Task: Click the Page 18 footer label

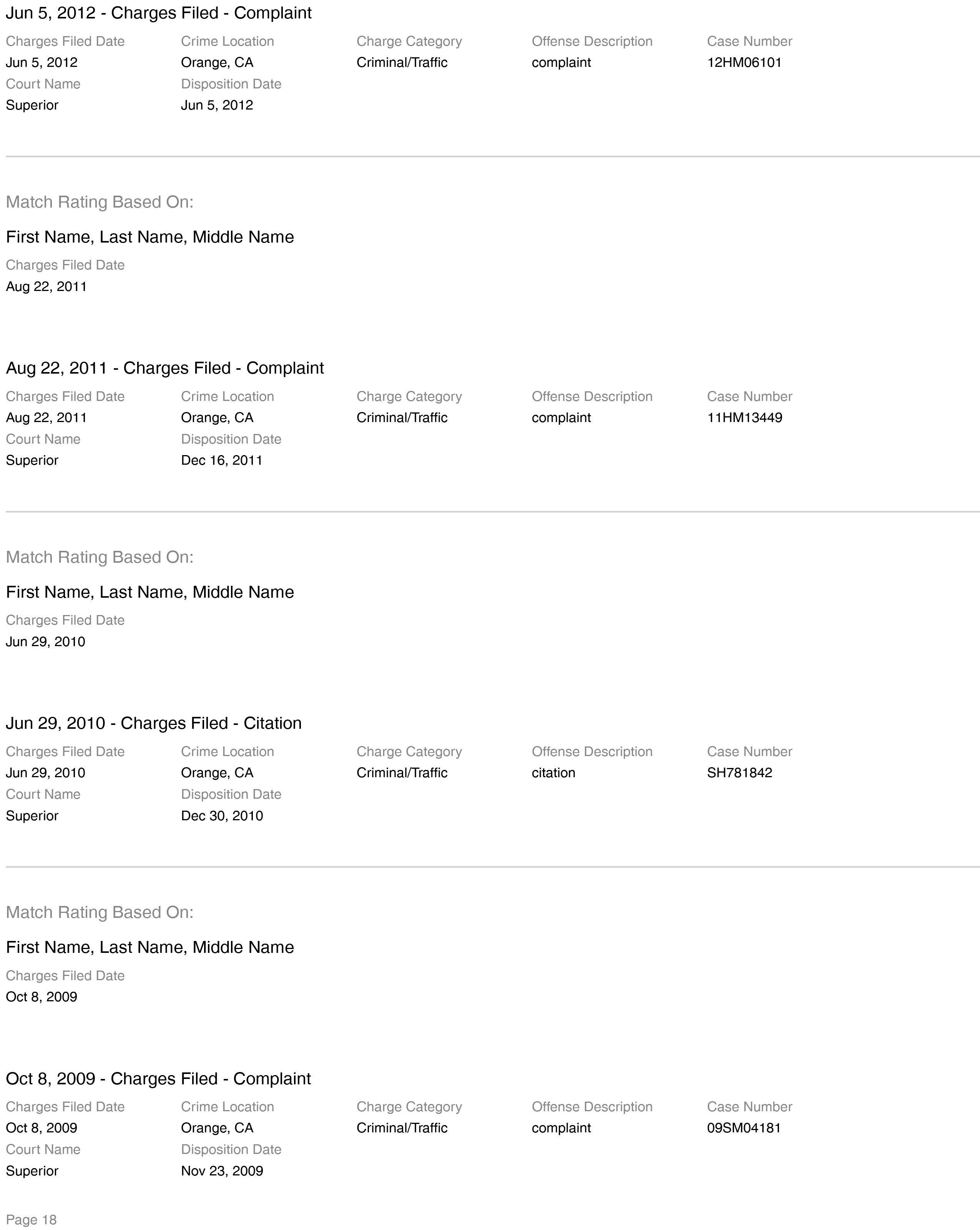Action: (x=32, y=1220)
